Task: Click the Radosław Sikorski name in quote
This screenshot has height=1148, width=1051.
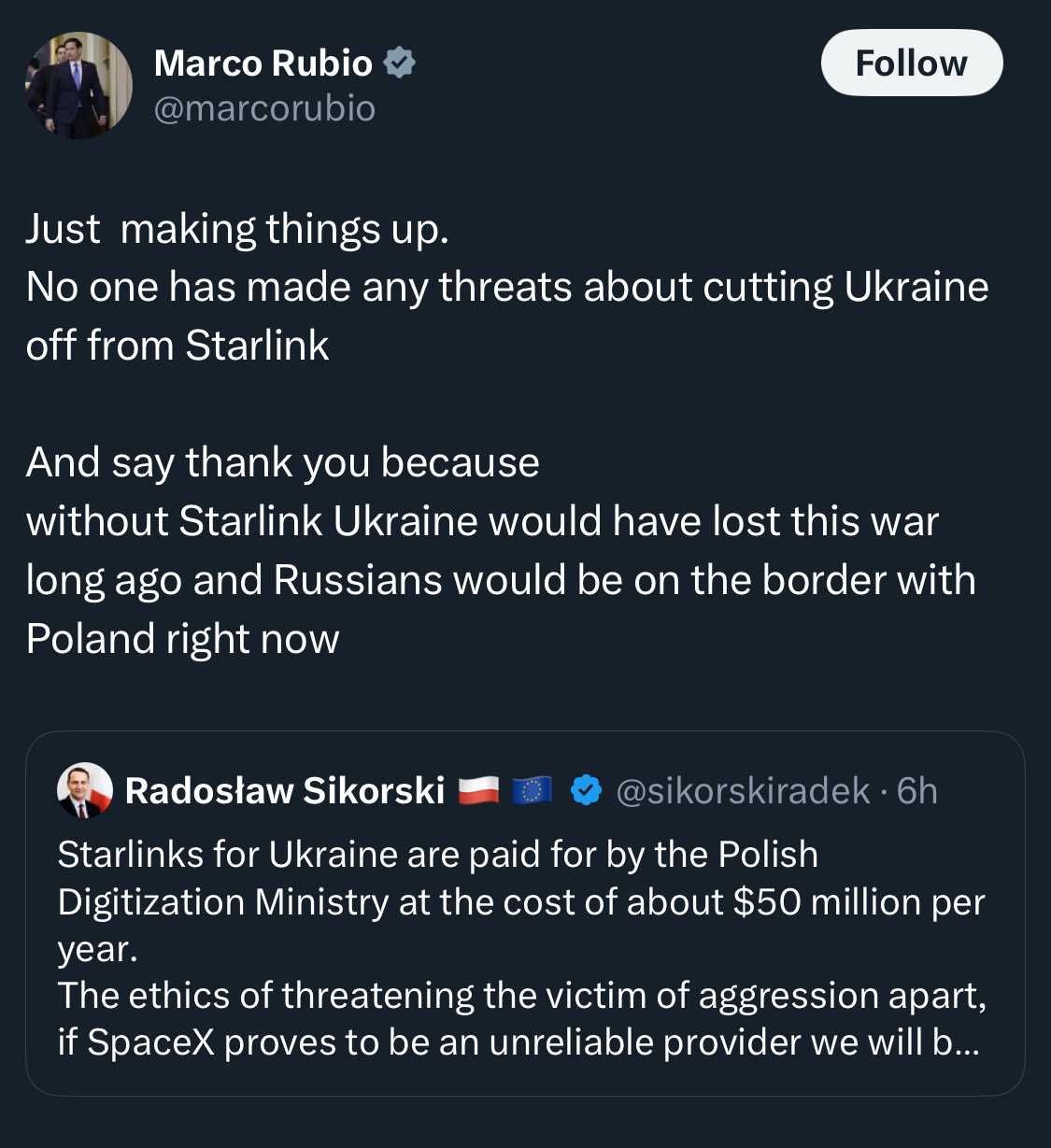Action: pyautogui.click(x=285, y=790)
